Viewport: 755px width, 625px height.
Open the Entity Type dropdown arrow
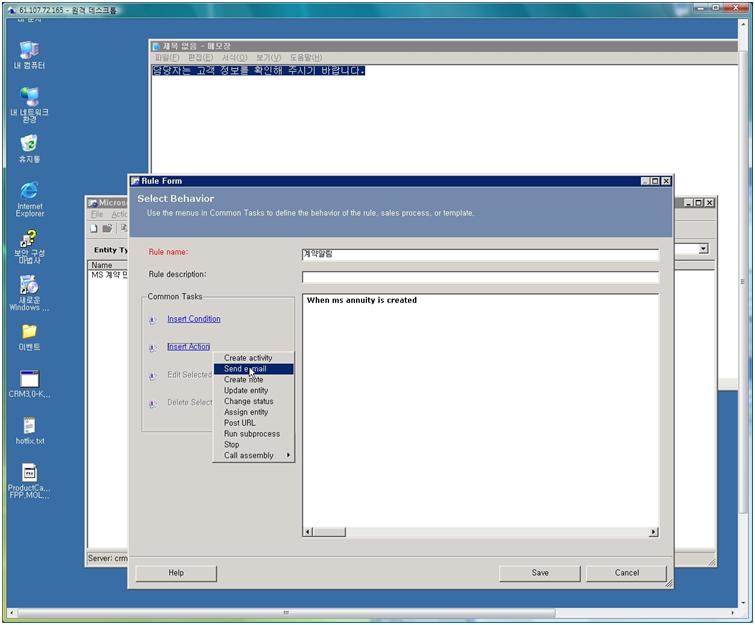(703, 249)
